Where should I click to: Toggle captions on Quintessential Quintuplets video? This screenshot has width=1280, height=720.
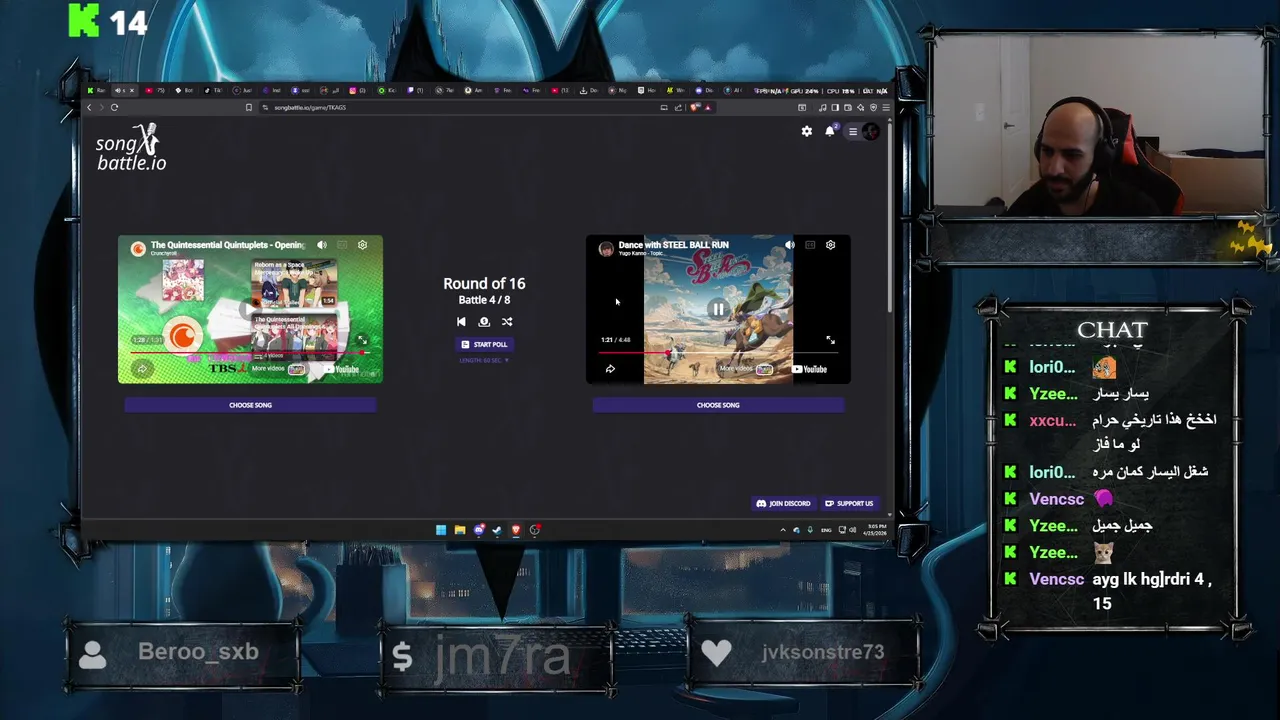point(342,245)
